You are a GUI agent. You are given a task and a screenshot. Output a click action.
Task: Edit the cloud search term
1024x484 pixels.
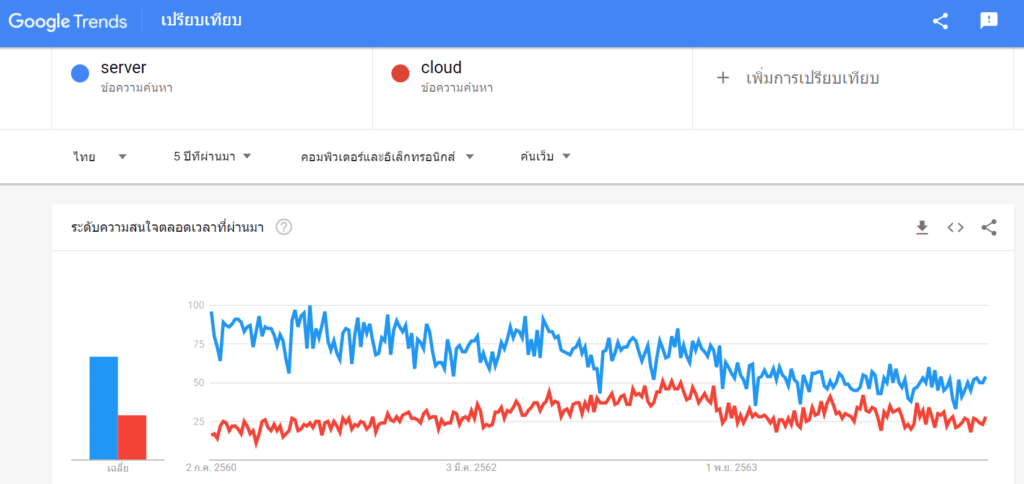click(441, 67)
